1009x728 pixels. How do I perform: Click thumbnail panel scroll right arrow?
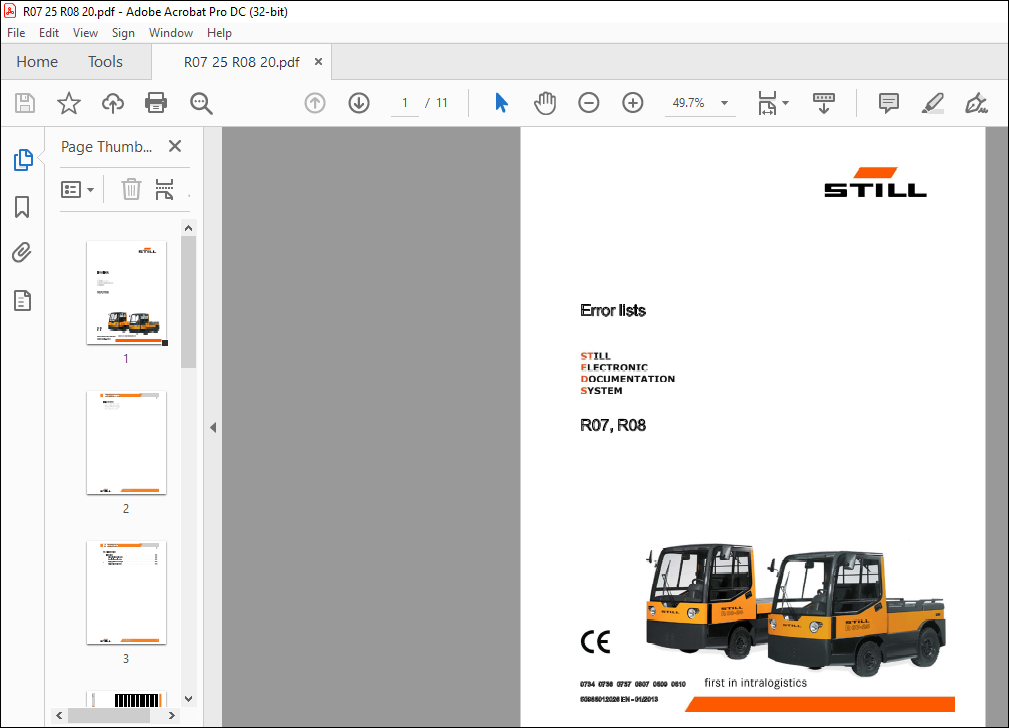tap(172, 715)
